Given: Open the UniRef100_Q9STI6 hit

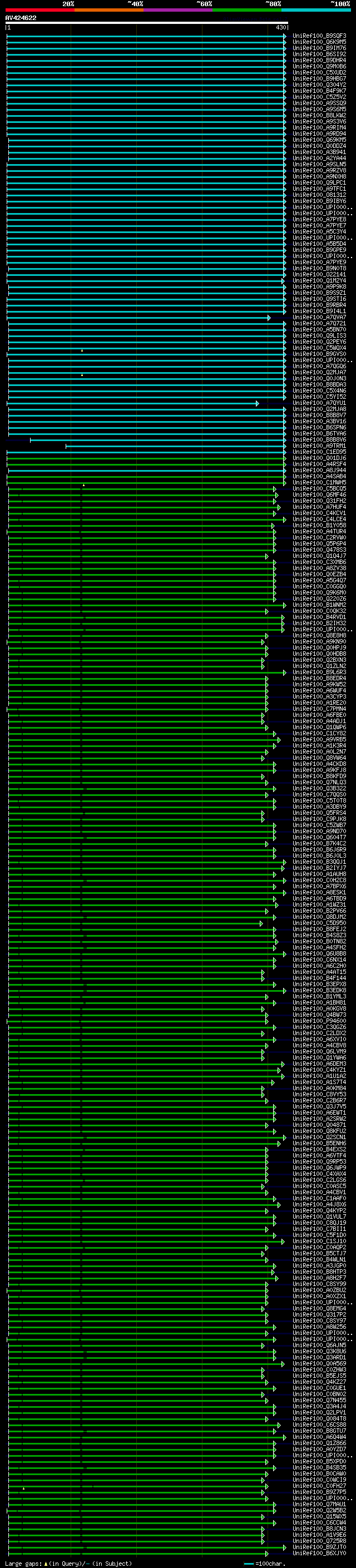Looking at the screenshot, I should pyautogui.click(x=319, y=299).
